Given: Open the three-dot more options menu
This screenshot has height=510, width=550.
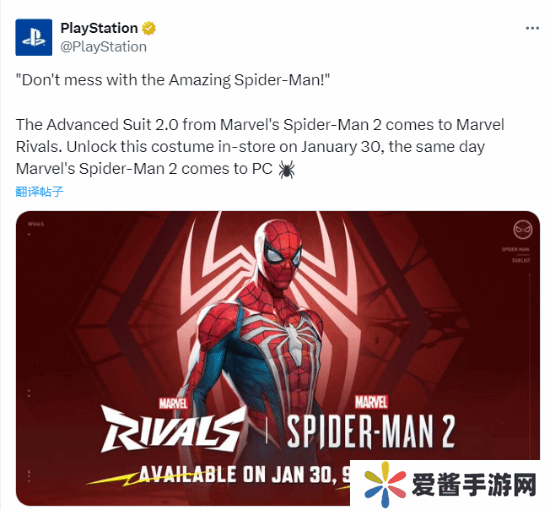Looking at the screenshot, I should click(x=532, y=28).
